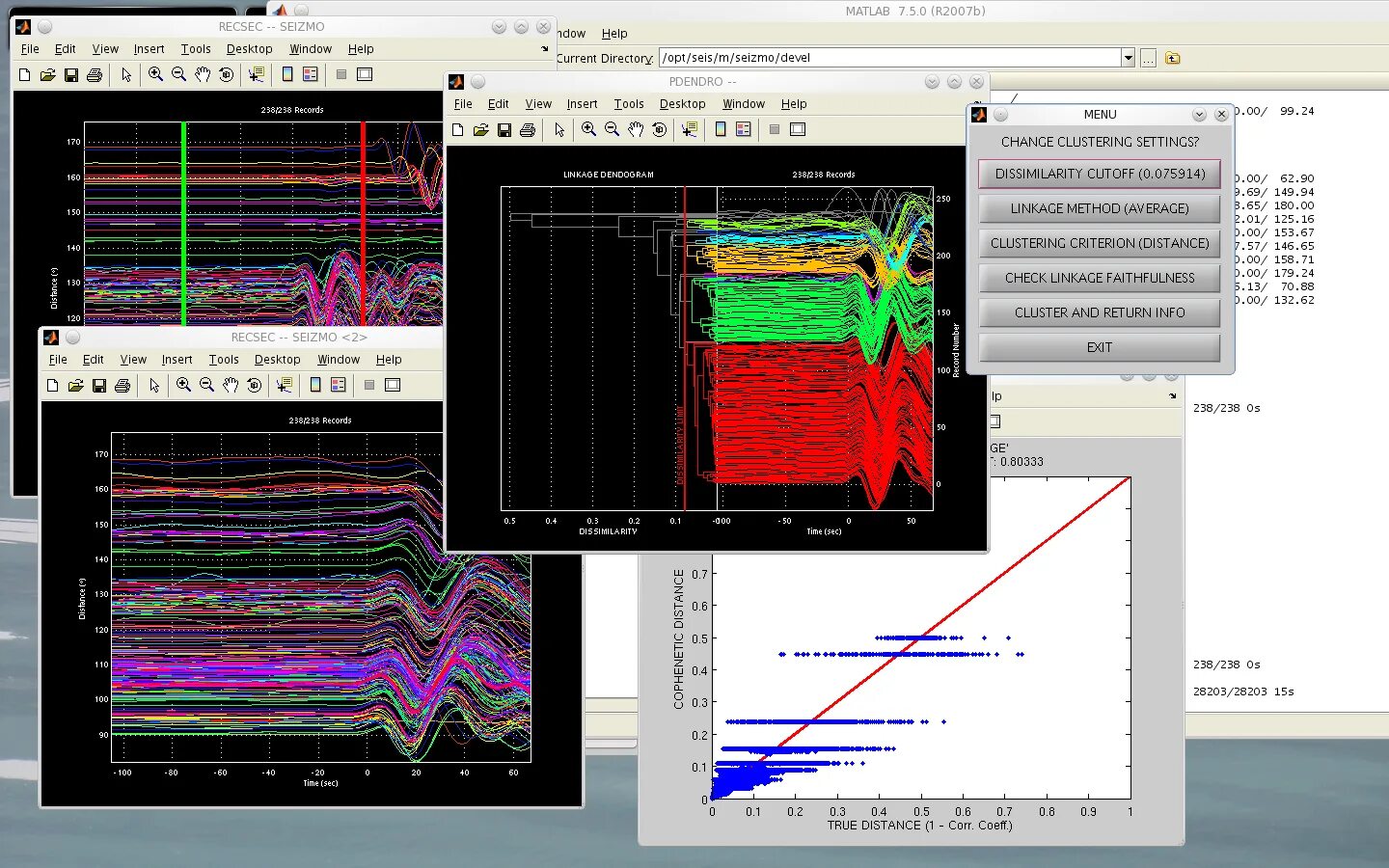Select Zoom Out tool in PDENDRO window
1389x868 pixels.
(612, 129)
